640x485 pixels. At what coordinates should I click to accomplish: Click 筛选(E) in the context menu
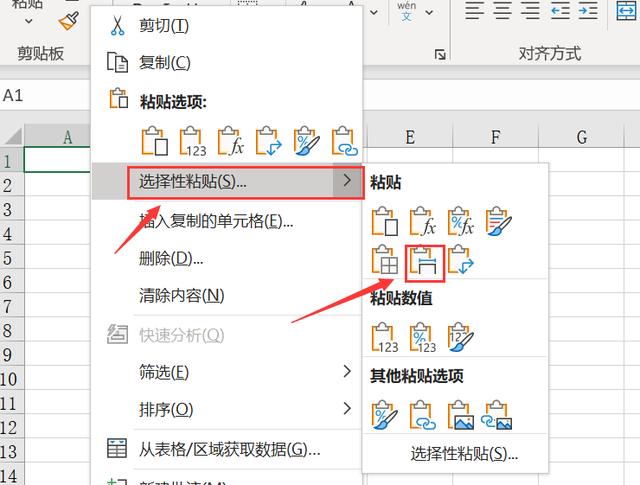(164, 372)
